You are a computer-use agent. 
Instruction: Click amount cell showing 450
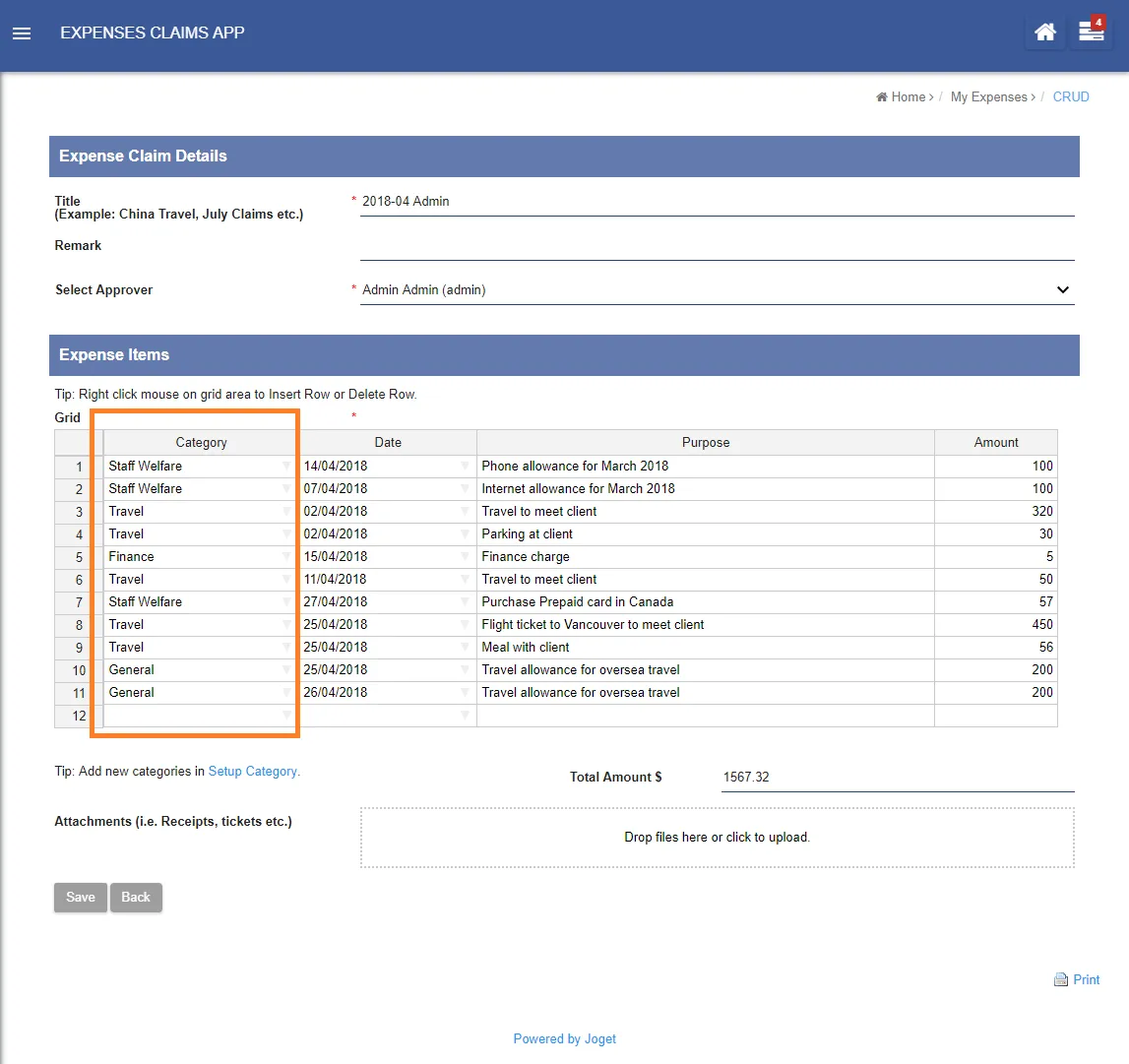(x=996, y=625)
